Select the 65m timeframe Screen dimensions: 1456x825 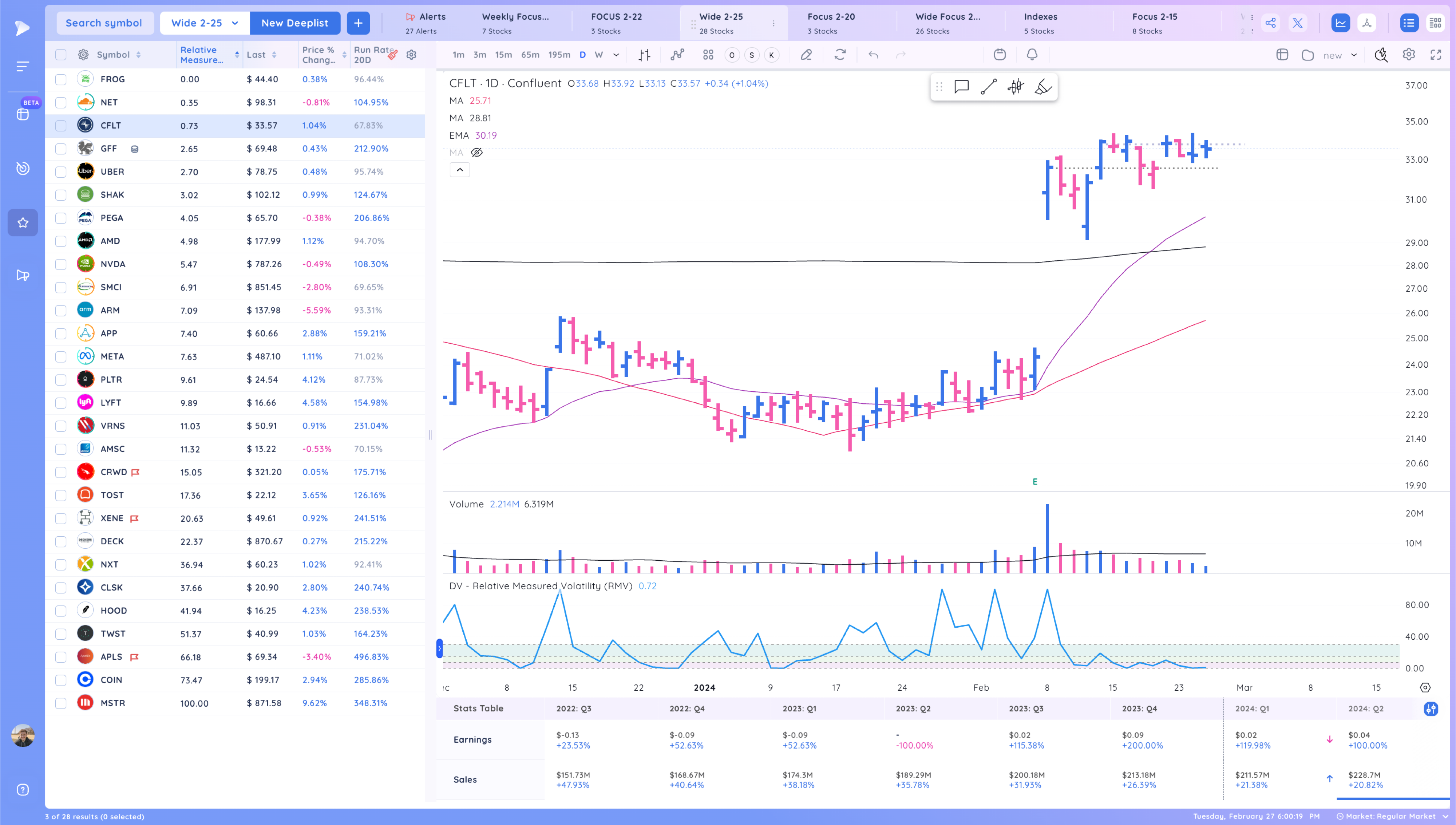point(530,55)
